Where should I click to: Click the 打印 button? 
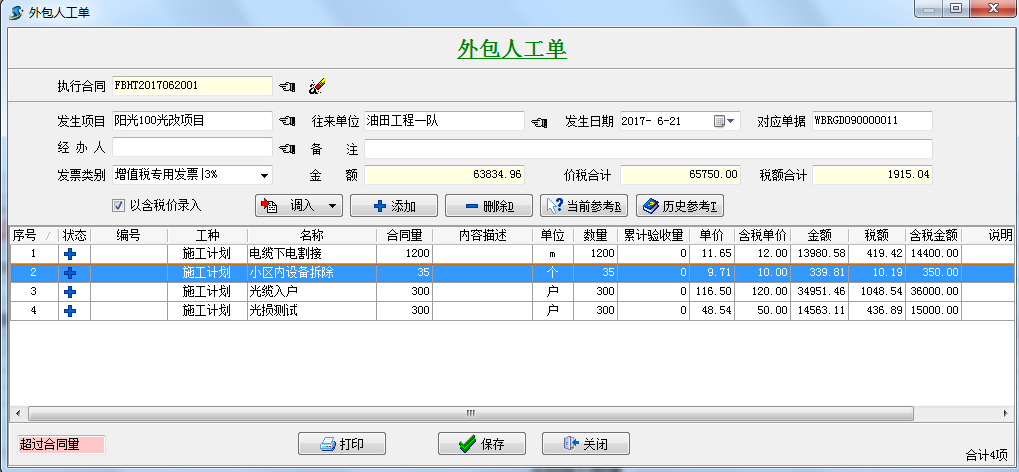click(x=341, y=444)
